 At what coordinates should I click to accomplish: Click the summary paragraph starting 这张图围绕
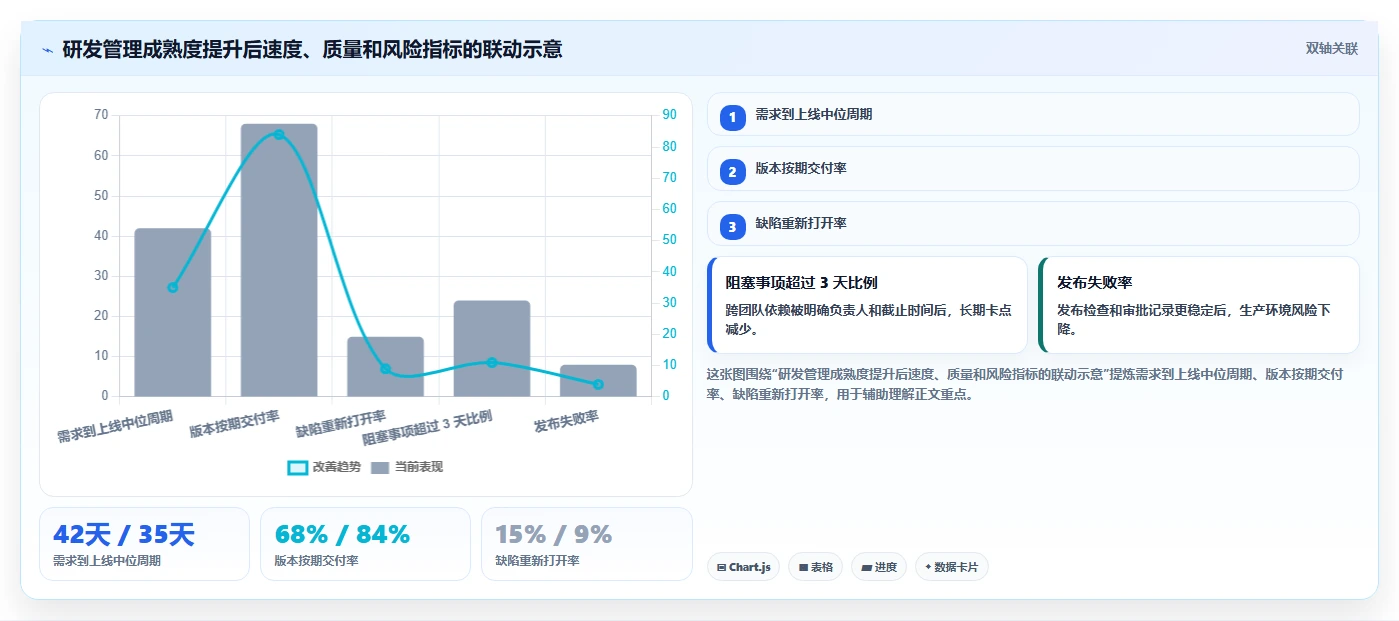pos(1025,384)
